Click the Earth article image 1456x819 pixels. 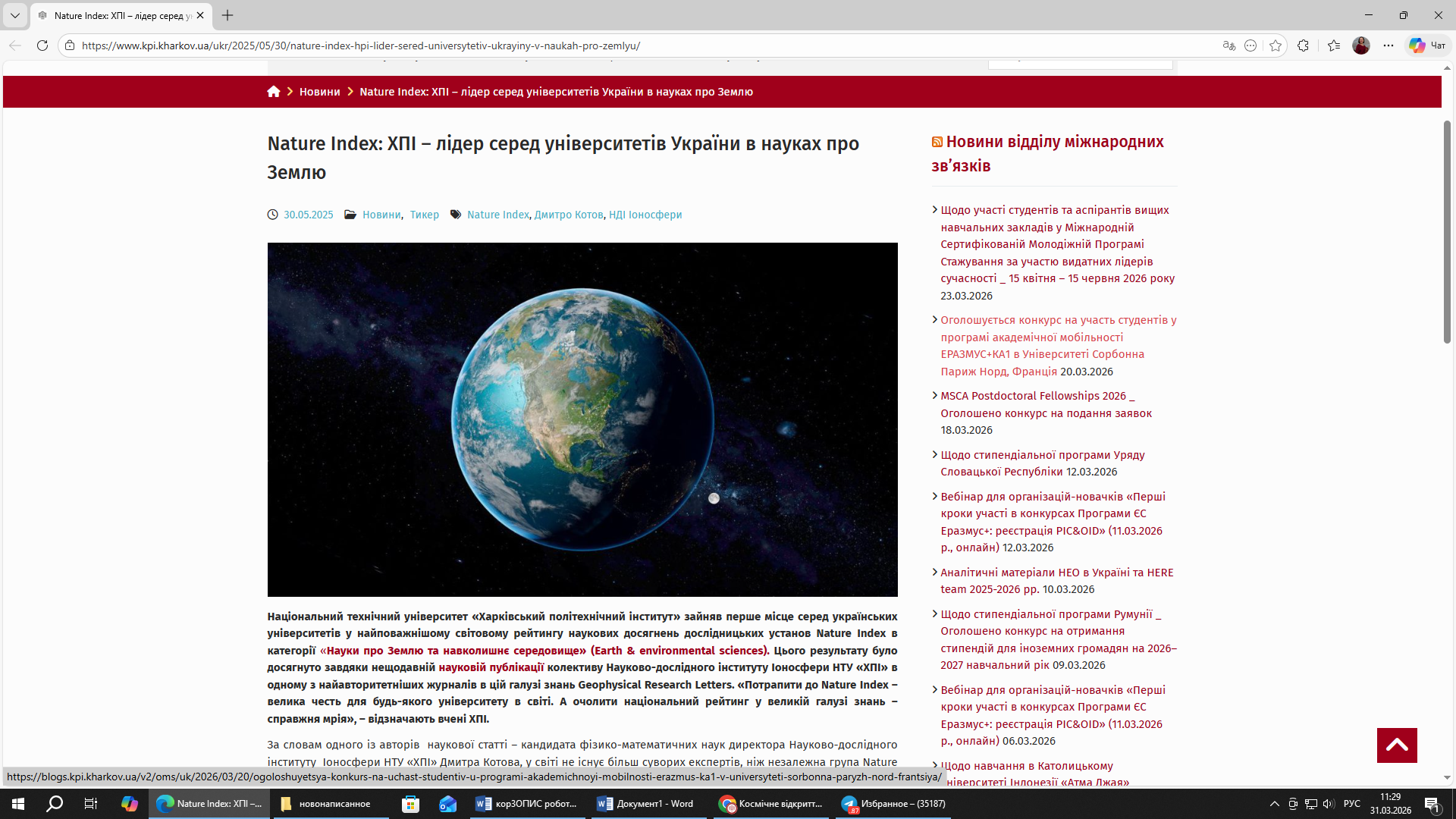582,419
